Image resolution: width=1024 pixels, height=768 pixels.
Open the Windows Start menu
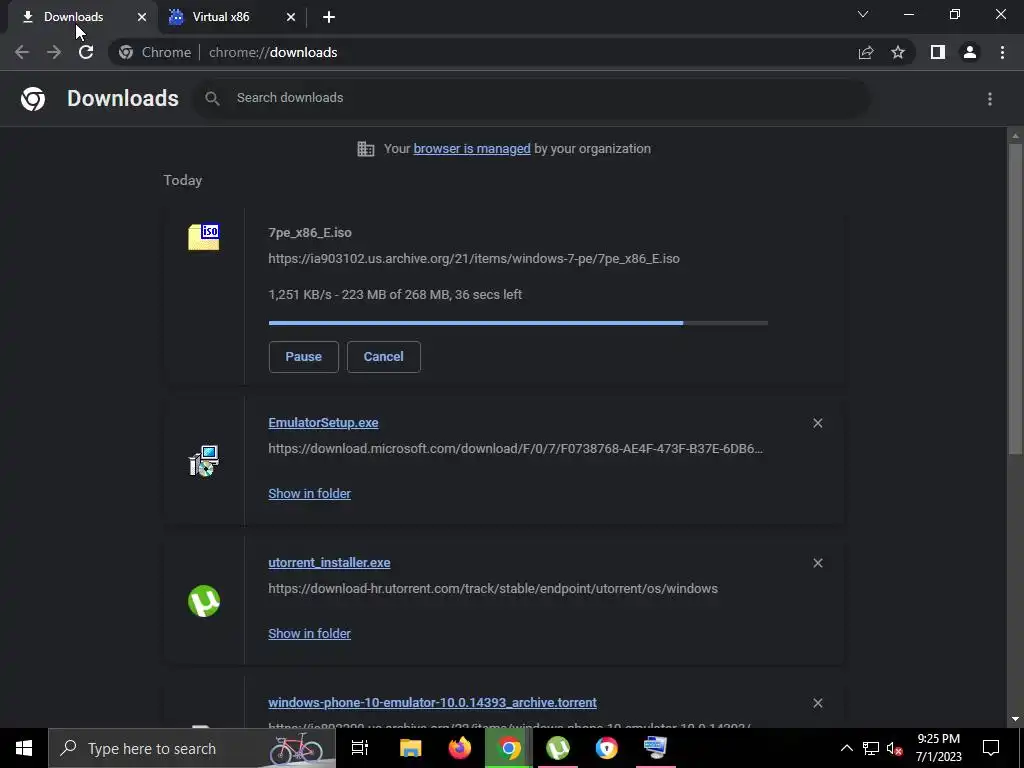(24, 748)
